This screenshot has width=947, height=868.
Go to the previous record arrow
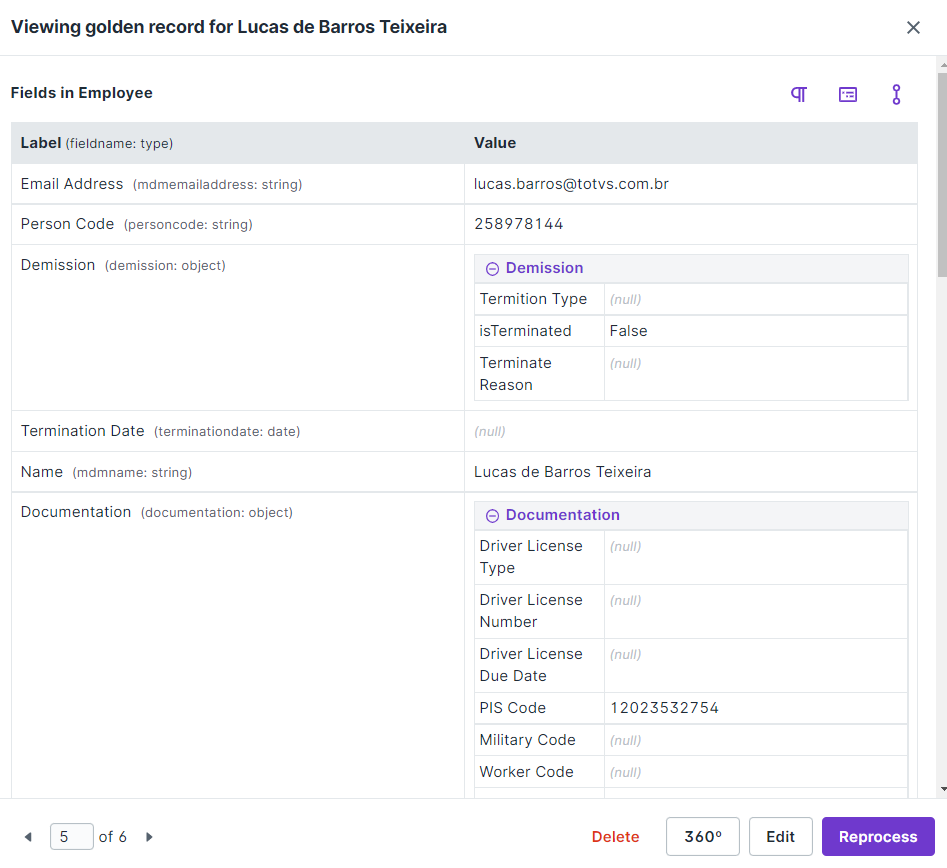[x=28, y=837]
